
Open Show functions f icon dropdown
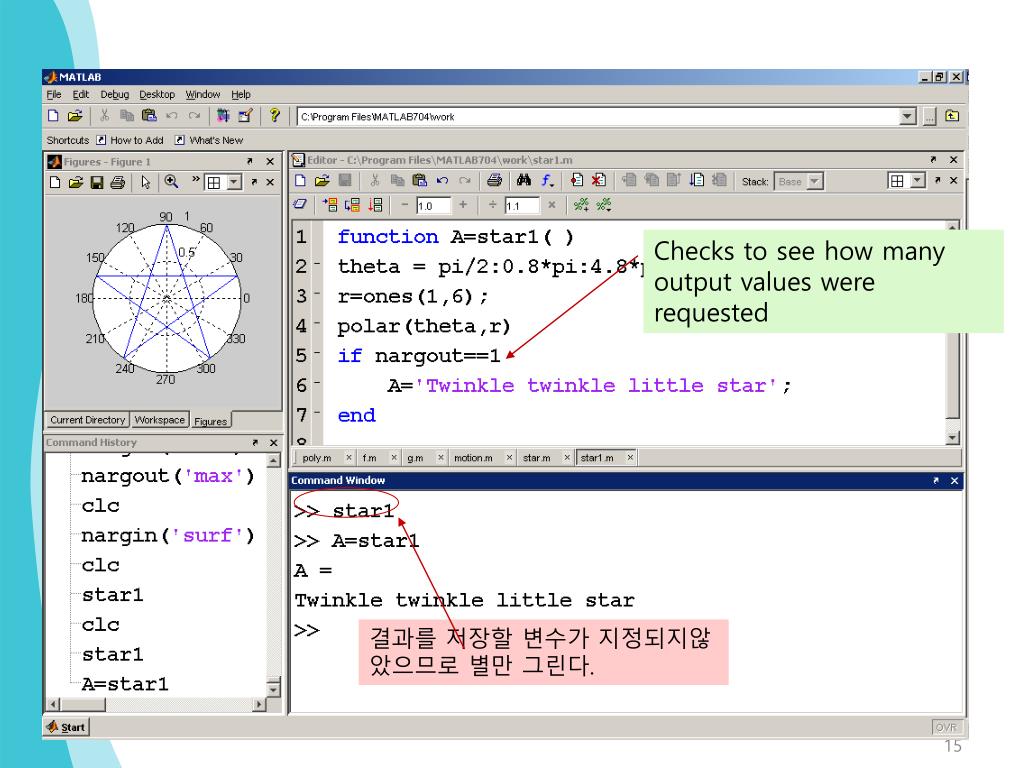click(548, 181)
